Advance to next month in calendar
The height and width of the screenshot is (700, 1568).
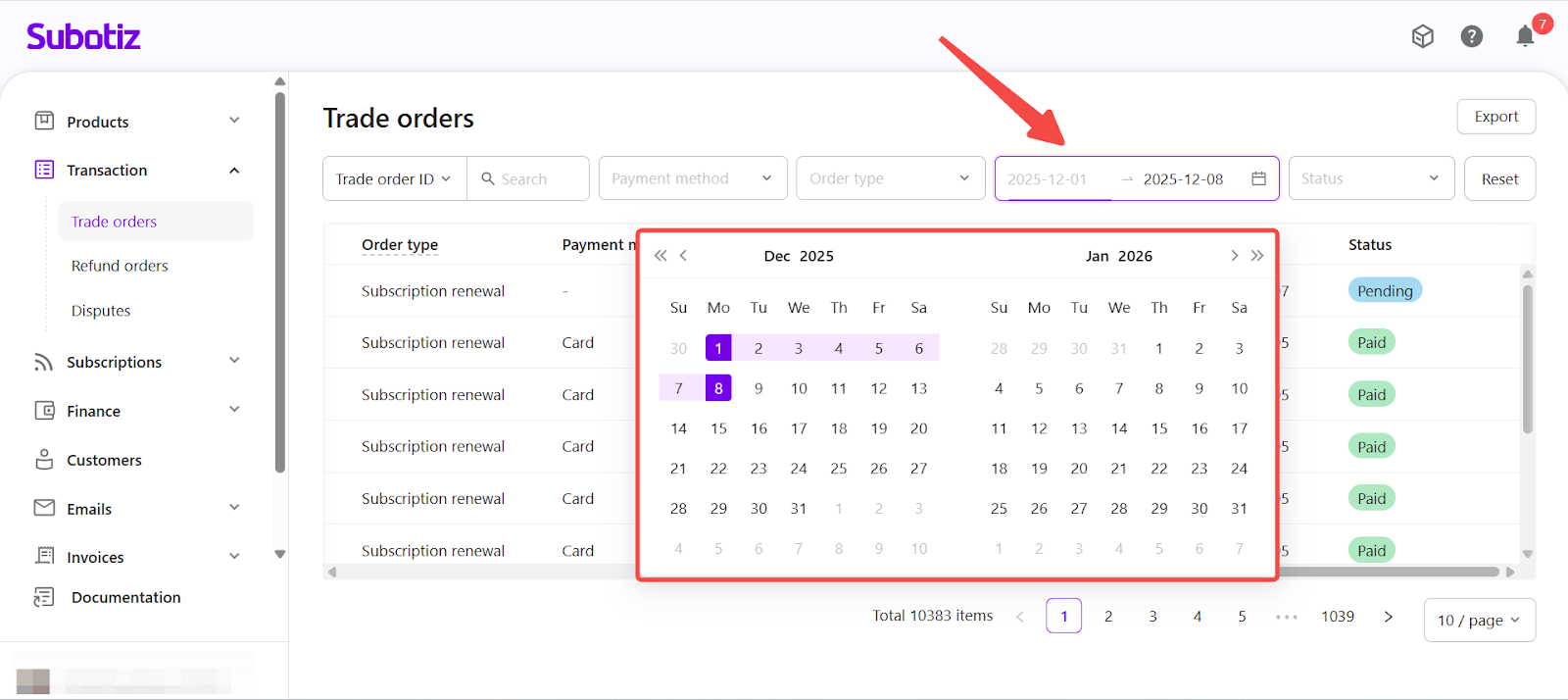(x=1234, y=256)
